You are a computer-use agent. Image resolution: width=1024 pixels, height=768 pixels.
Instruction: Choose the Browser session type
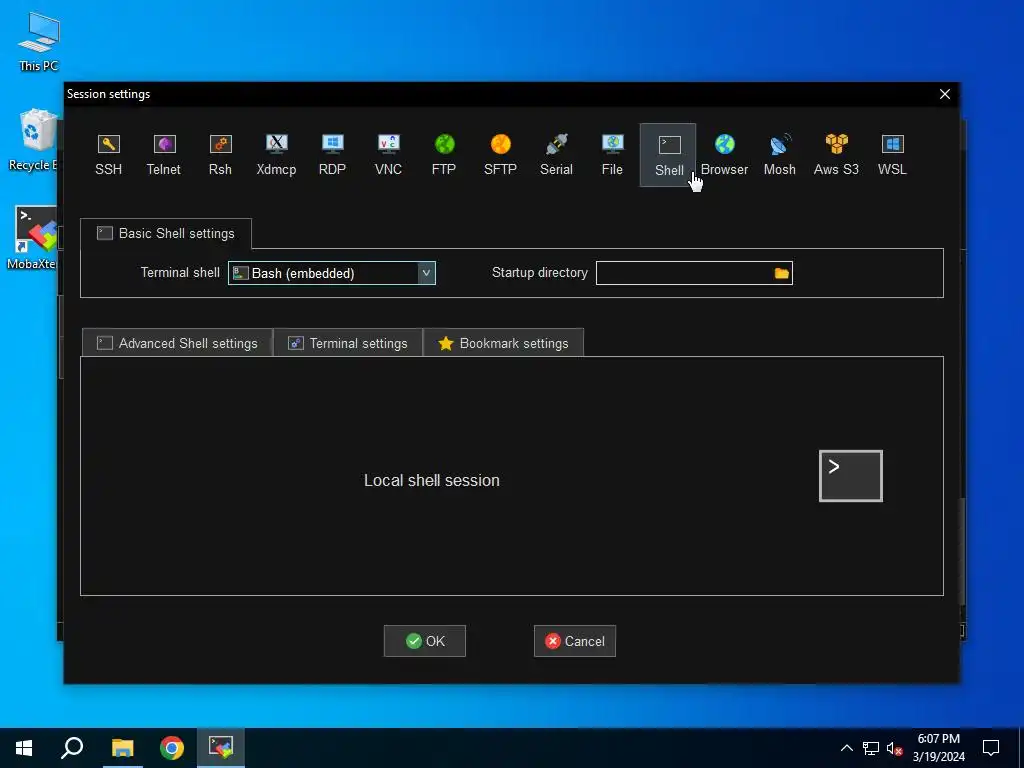point(724,155)
